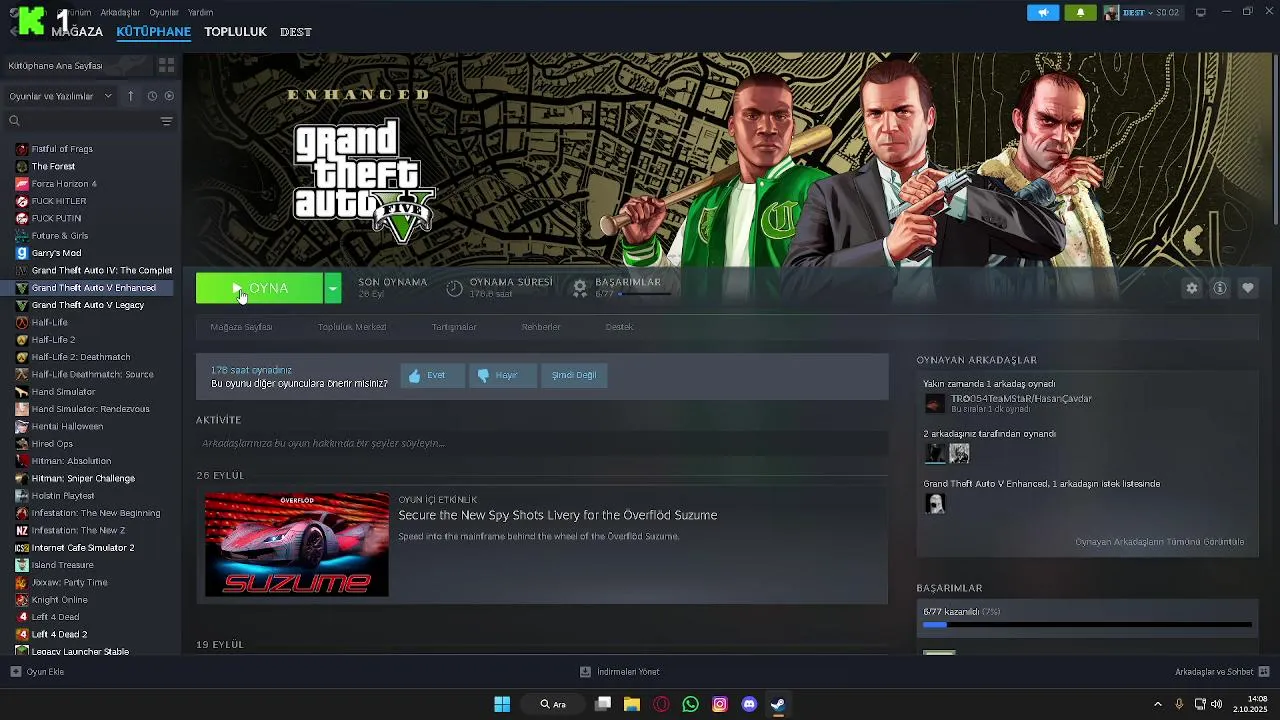Click TR0054TeamStaR friend entry

click(1021, 403)
